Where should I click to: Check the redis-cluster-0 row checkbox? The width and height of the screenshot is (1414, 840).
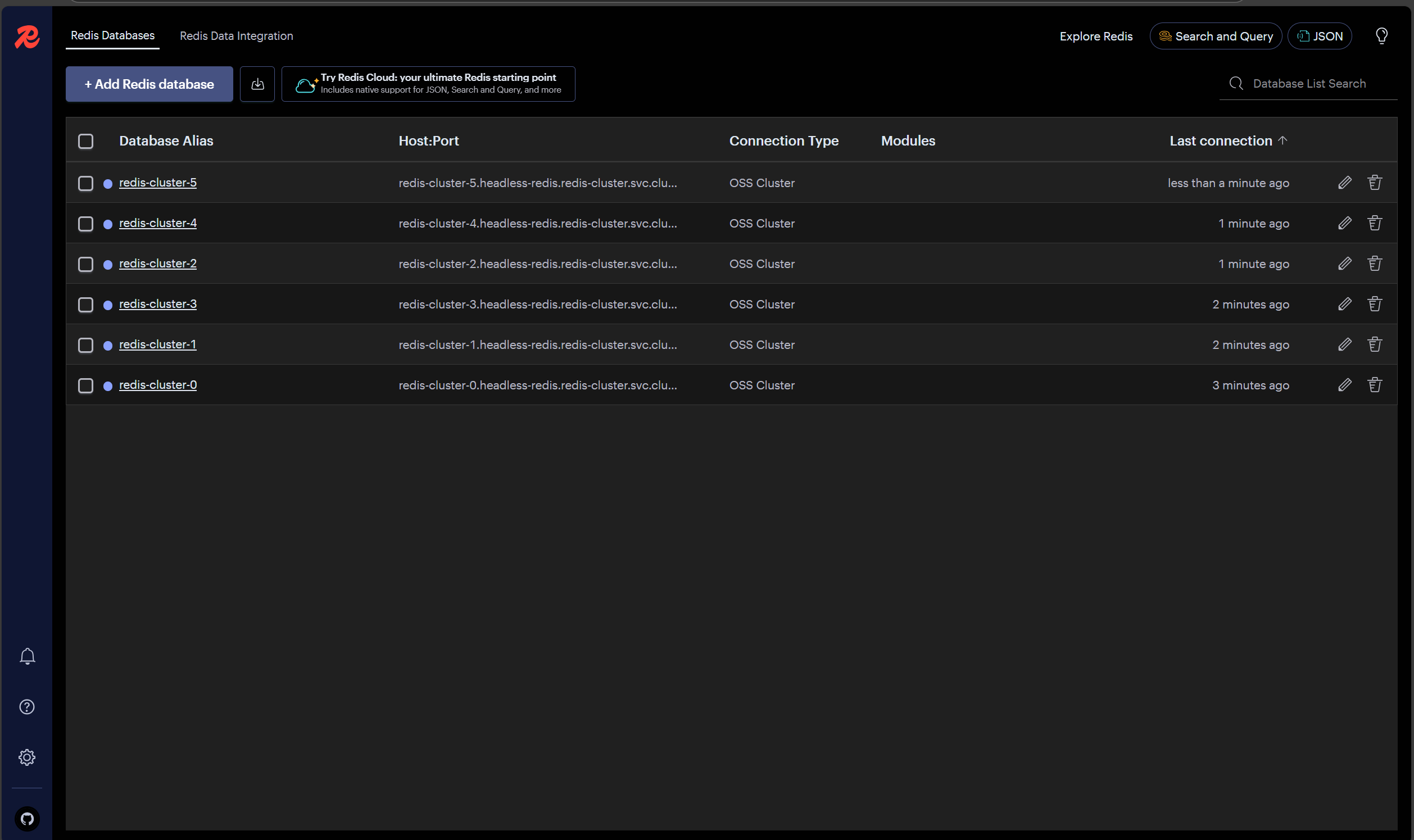pos(85,385)
